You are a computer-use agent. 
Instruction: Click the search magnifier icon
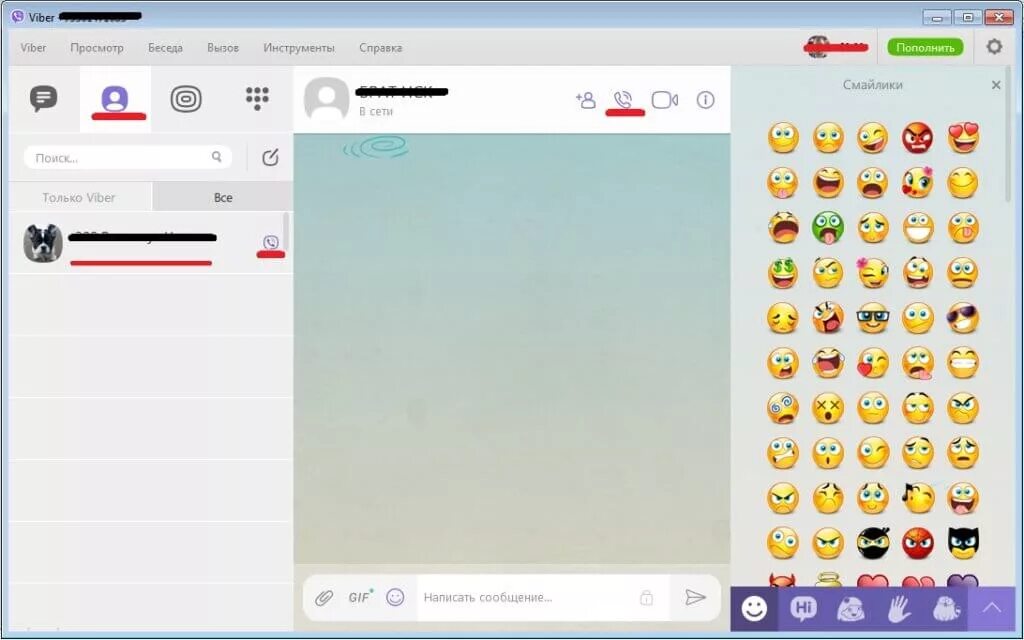pyautogui.click(x=217, y=157)
